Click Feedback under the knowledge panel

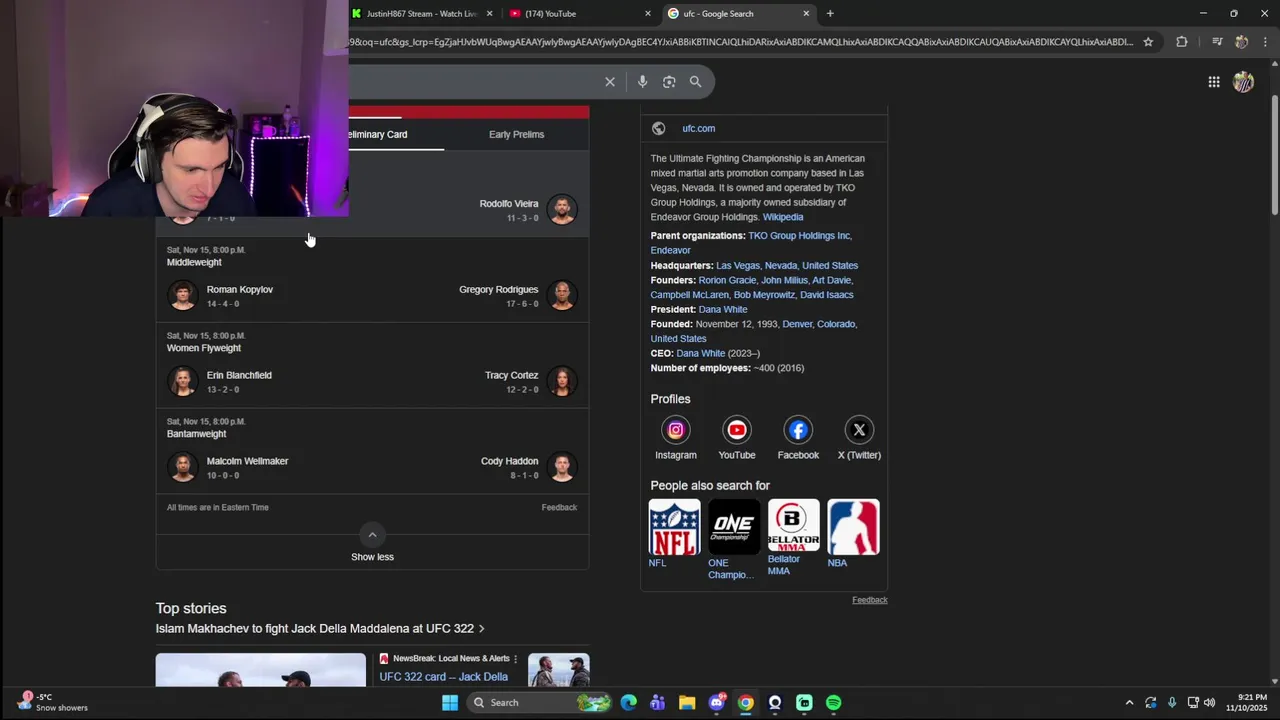pos(870,600)
